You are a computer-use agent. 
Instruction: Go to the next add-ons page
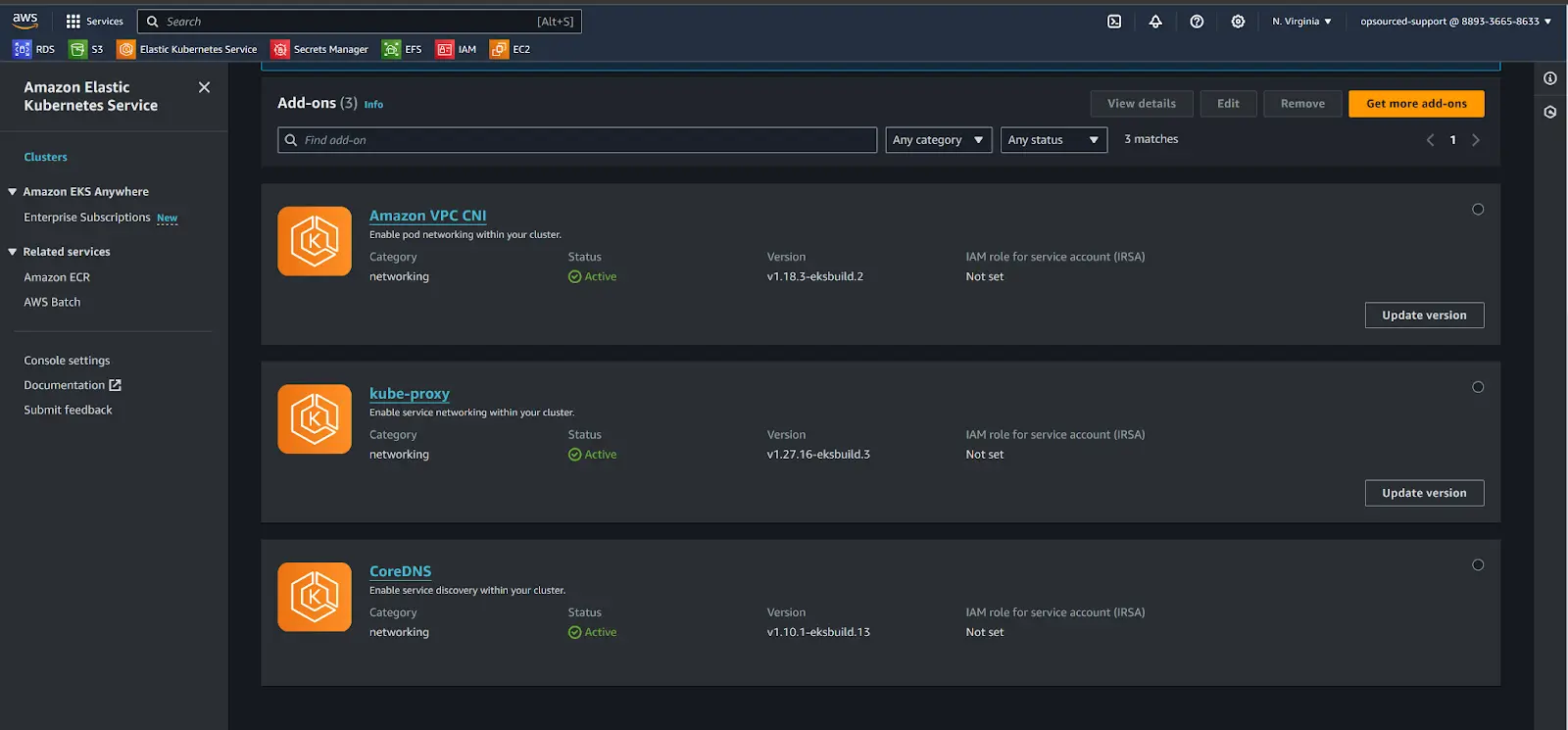point(1476,140)
